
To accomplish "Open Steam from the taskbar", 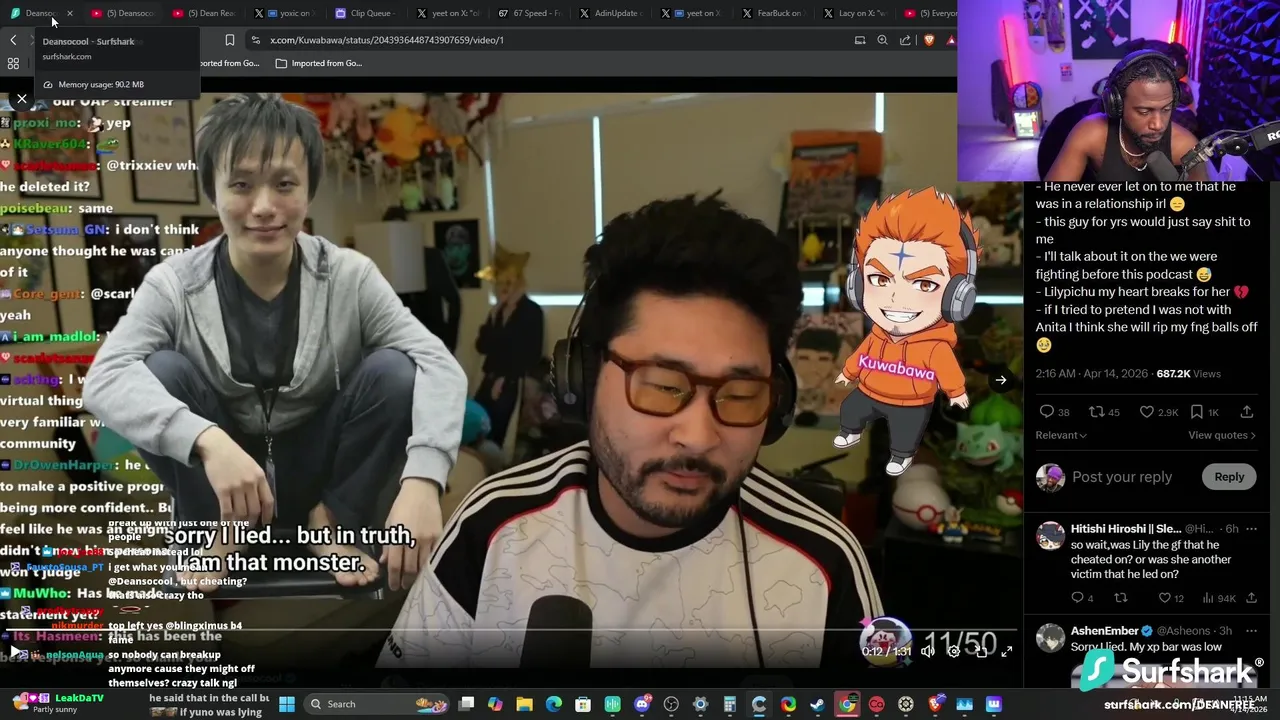I will [817, 704].
